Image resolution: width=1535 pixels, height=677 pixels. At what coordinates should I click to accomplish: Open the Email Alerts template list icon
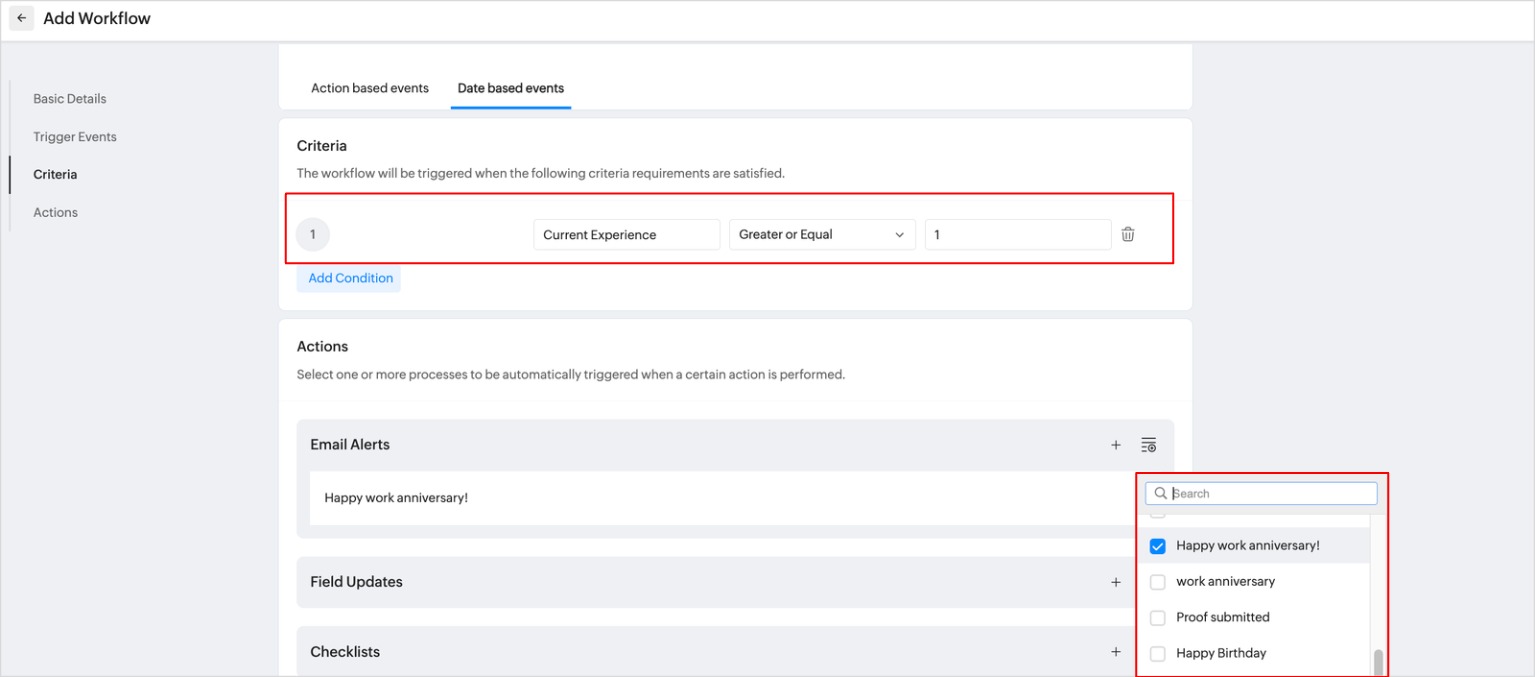1148,445
